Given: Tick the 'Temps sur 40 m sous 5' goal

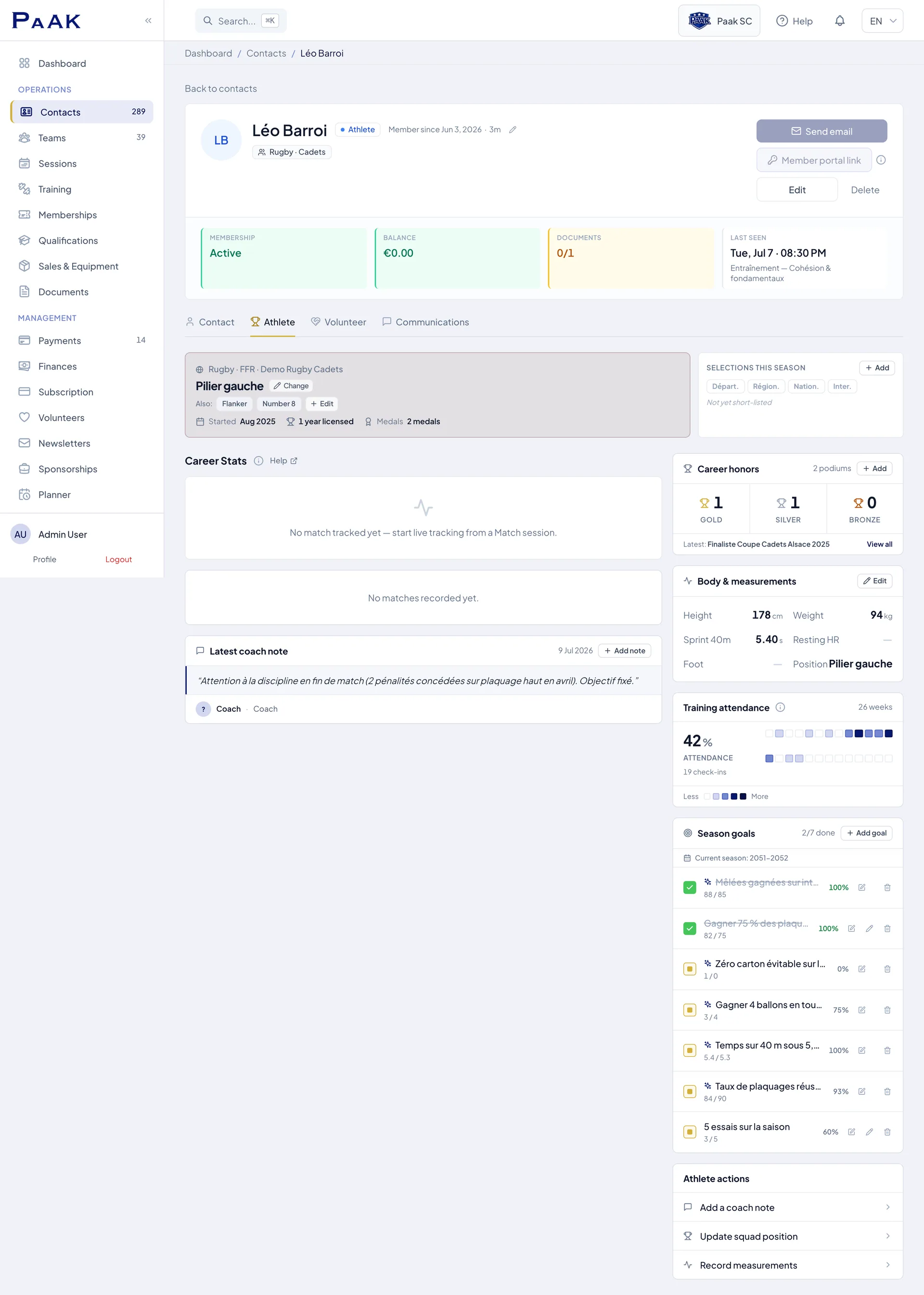Looking at the screenshot, I should [x=690, y=1051].
